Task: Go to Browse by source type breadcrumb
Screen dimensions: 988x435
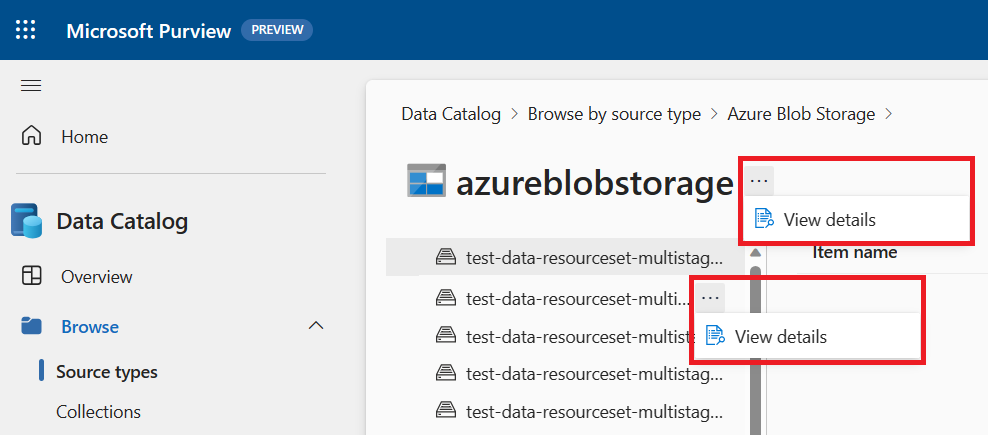Action: [614, 114]
